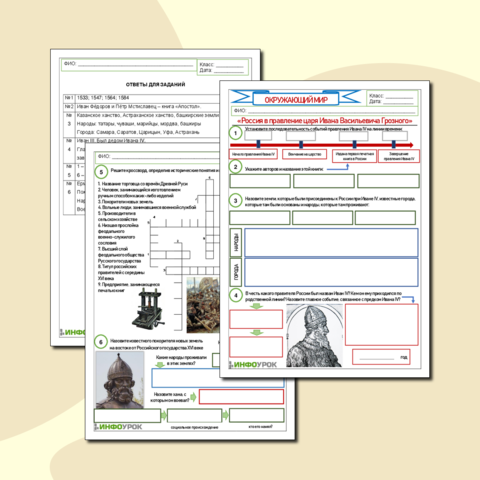480x480 pixels.
Task: Click the Класс/Дата box on the front worksheet
Action: [x=392, y=98]
